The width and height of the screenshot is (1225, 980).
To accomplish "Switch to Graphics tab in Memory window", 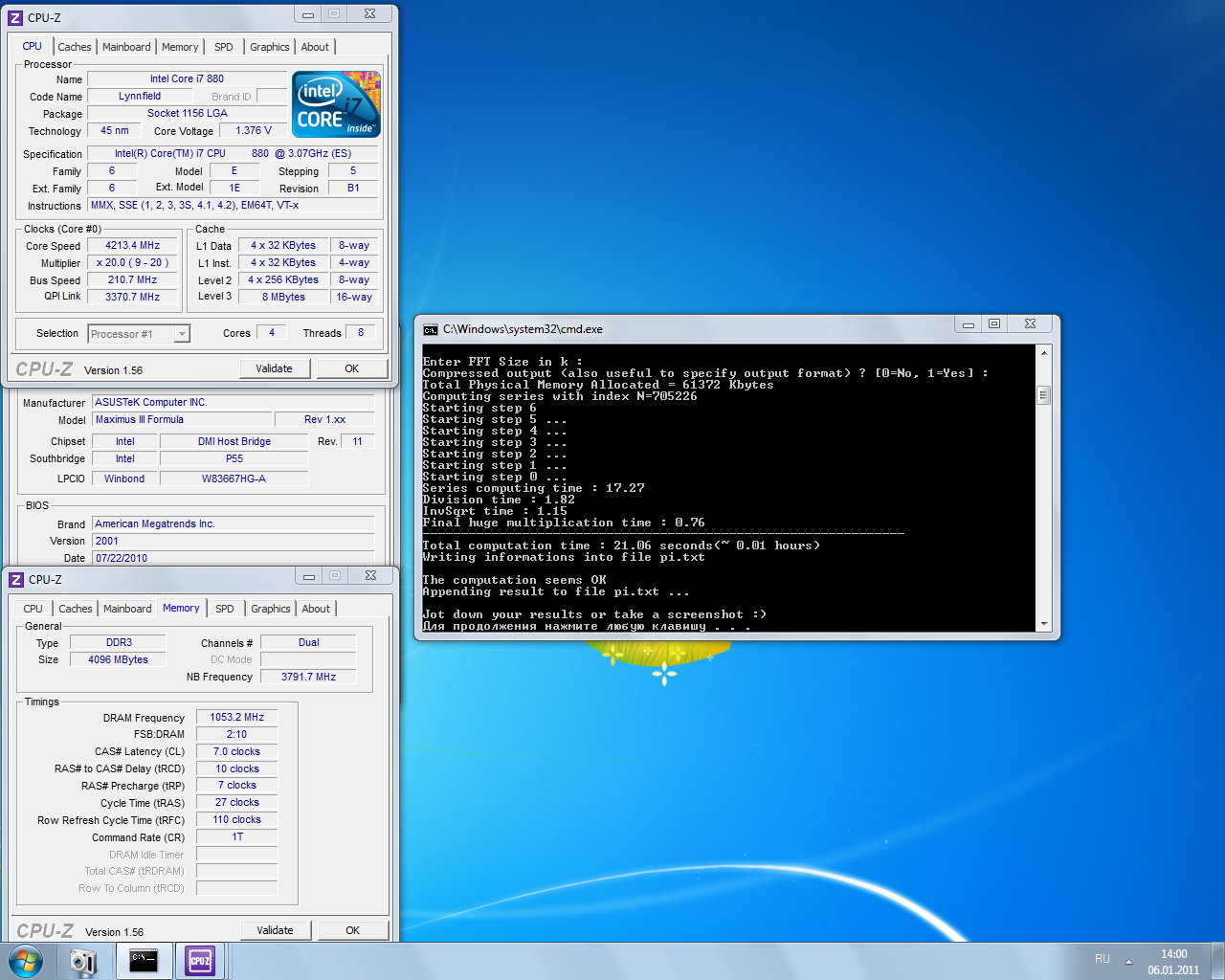I will click(x=271, y=609).
